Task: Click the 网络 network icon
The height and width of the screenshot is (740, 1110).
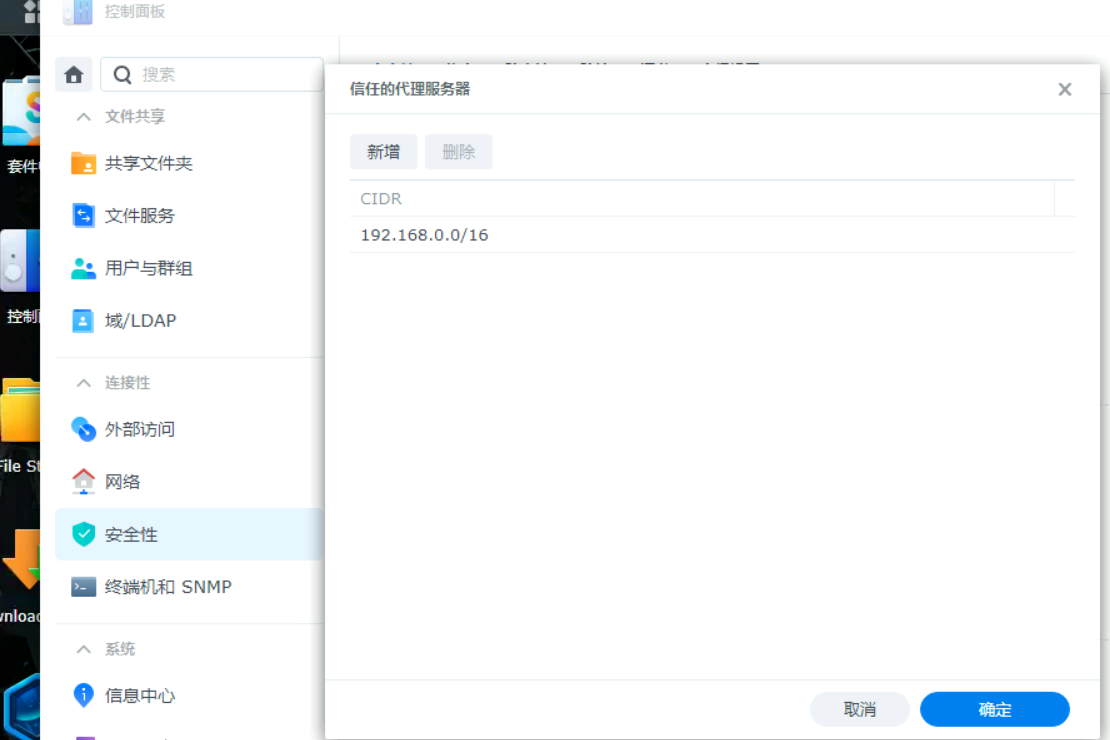Action: pyautogui.click(x=84, y=482)
